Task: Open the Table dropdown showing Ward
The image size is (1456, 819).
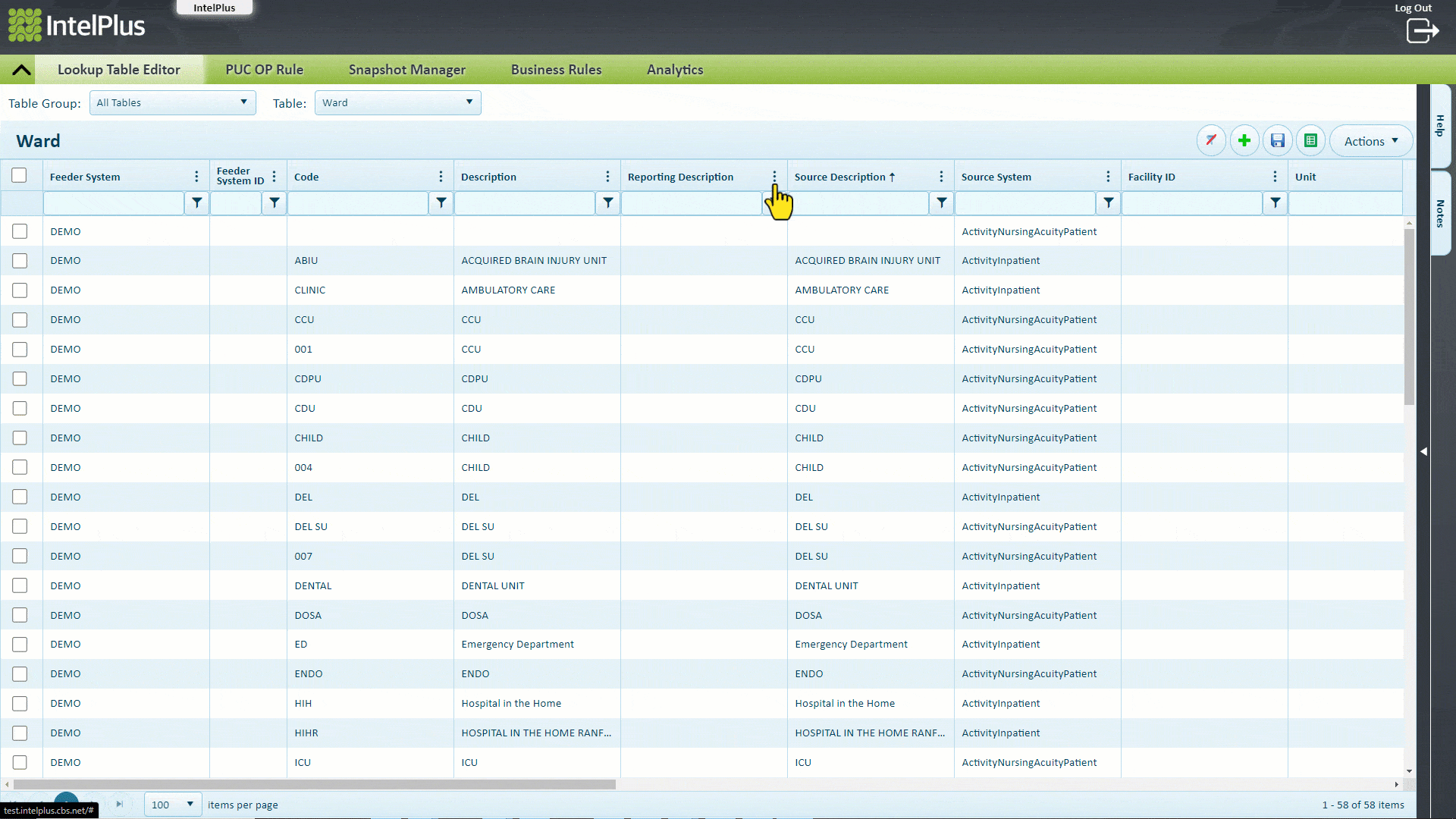Action: click(397, 103)
